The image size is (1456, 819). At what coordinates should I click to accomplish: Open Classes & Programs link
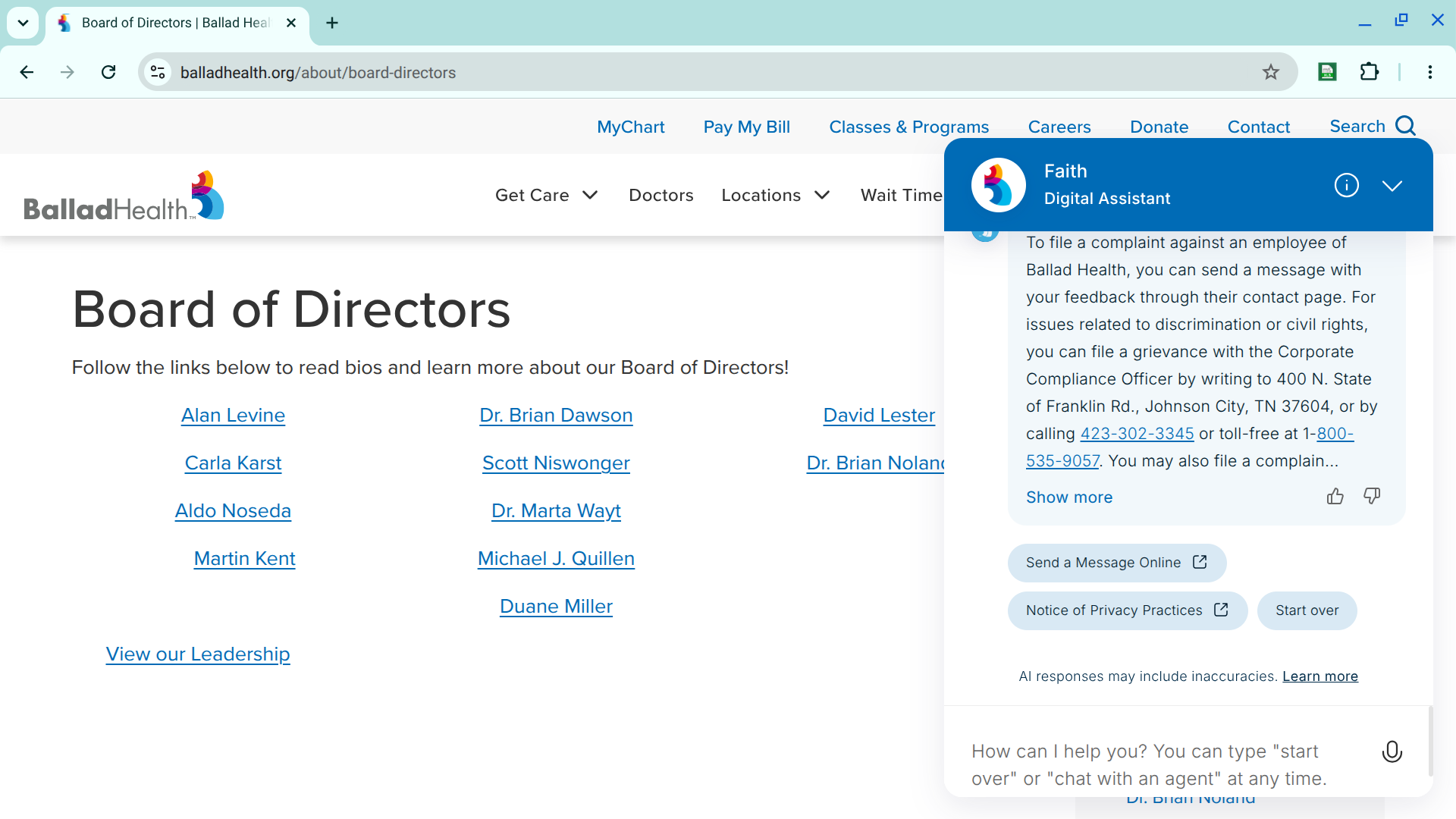pyautogui.click(x=909, y=127)
